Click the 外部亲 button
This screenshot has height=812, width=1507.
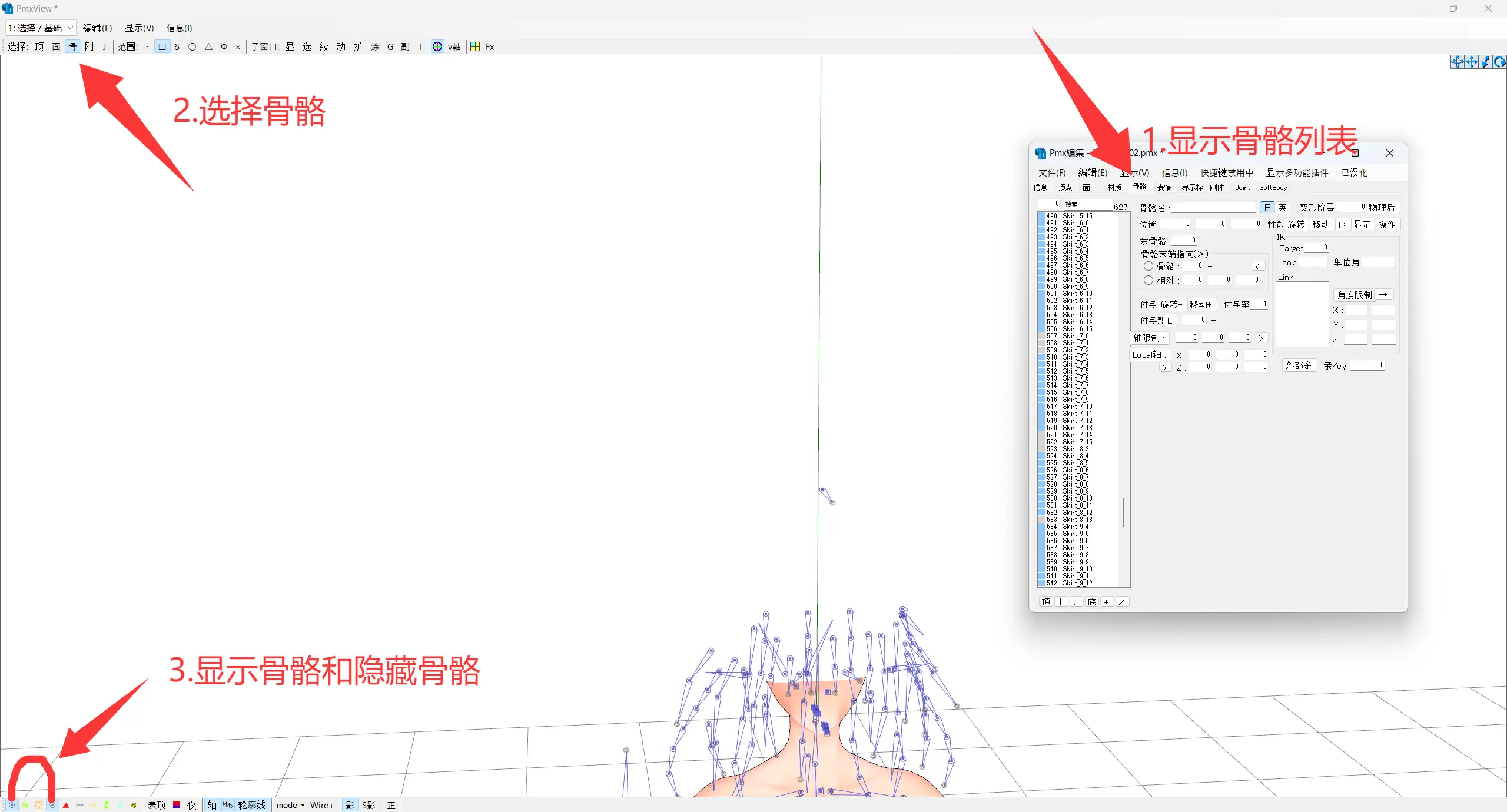tap(1299, 365)
